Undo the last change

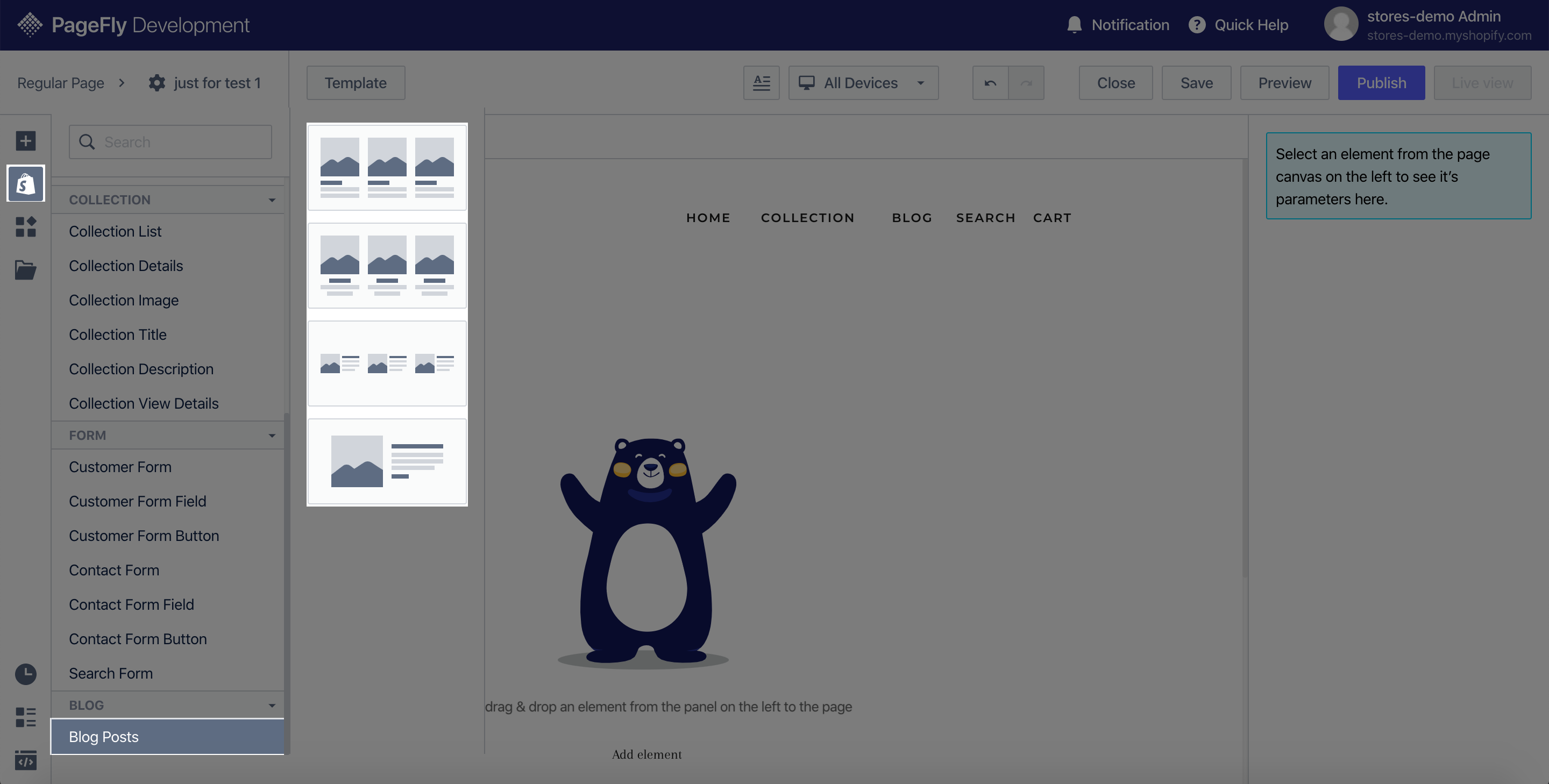tap(990, 83)
